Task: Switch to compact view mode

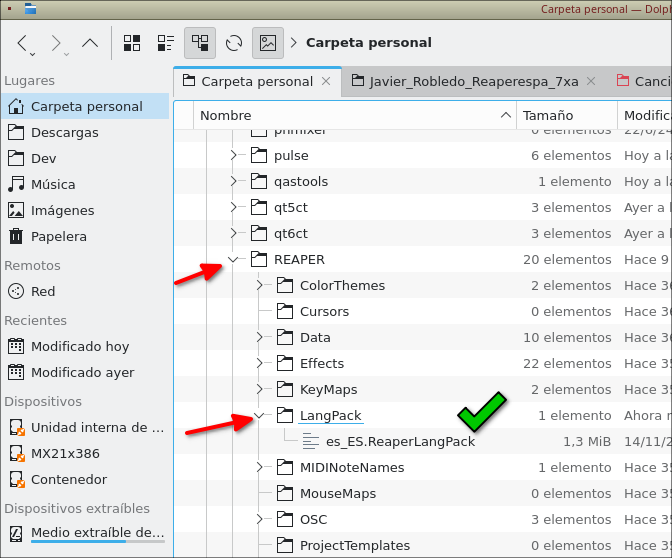Action: point(165,43)
